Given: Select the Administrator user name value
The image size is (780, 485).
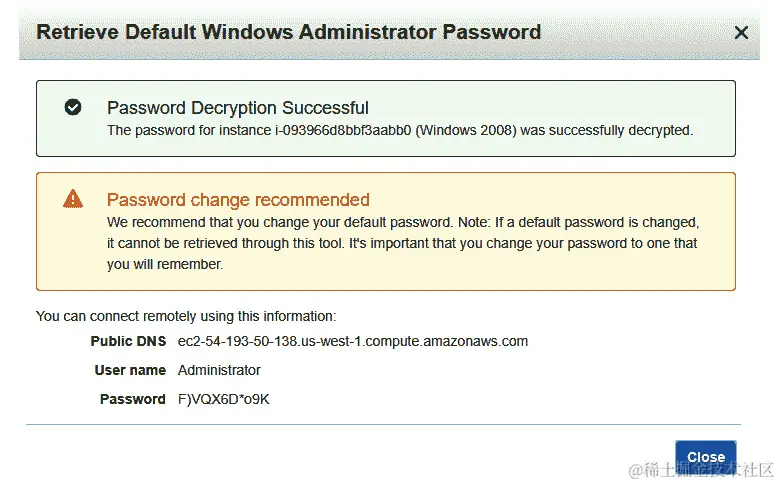Looking at the screenshot, I should pos(219,370).
